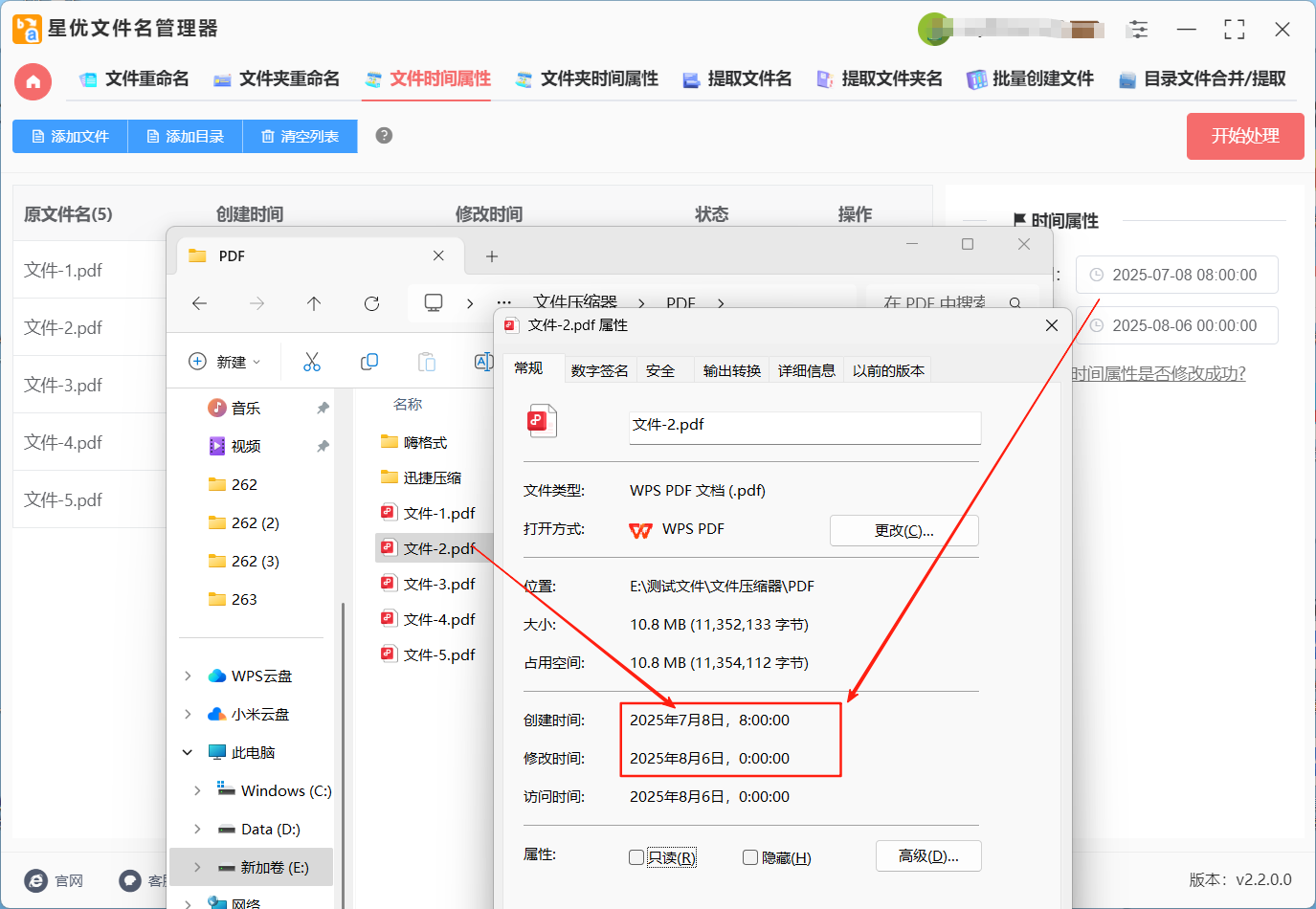The height and width of the screenshot is (909, 1316).
Task: Switch to 详细信息 tab in properties
Action: click(x=806, y=370)
